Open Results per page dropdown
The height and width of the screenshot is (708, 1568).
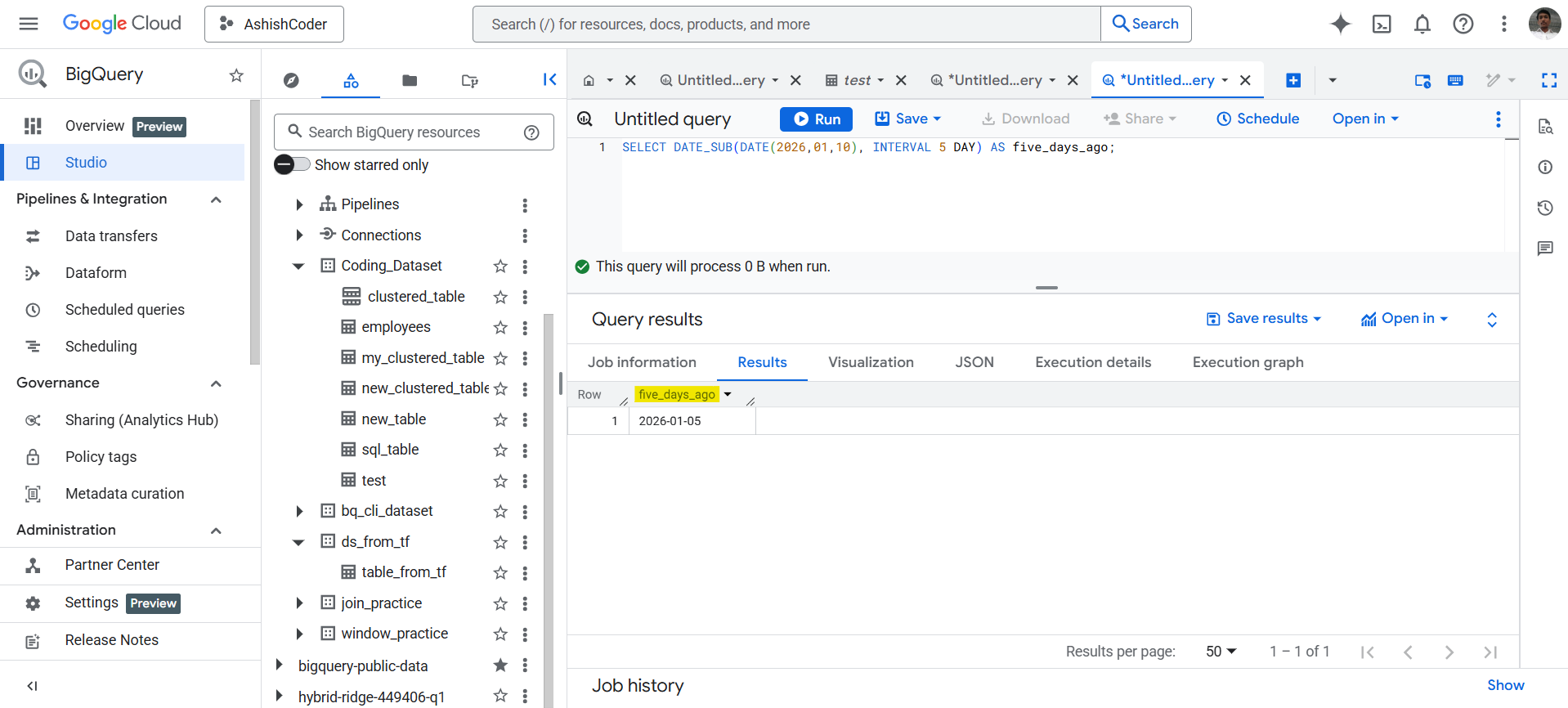tap(1221, 652)
